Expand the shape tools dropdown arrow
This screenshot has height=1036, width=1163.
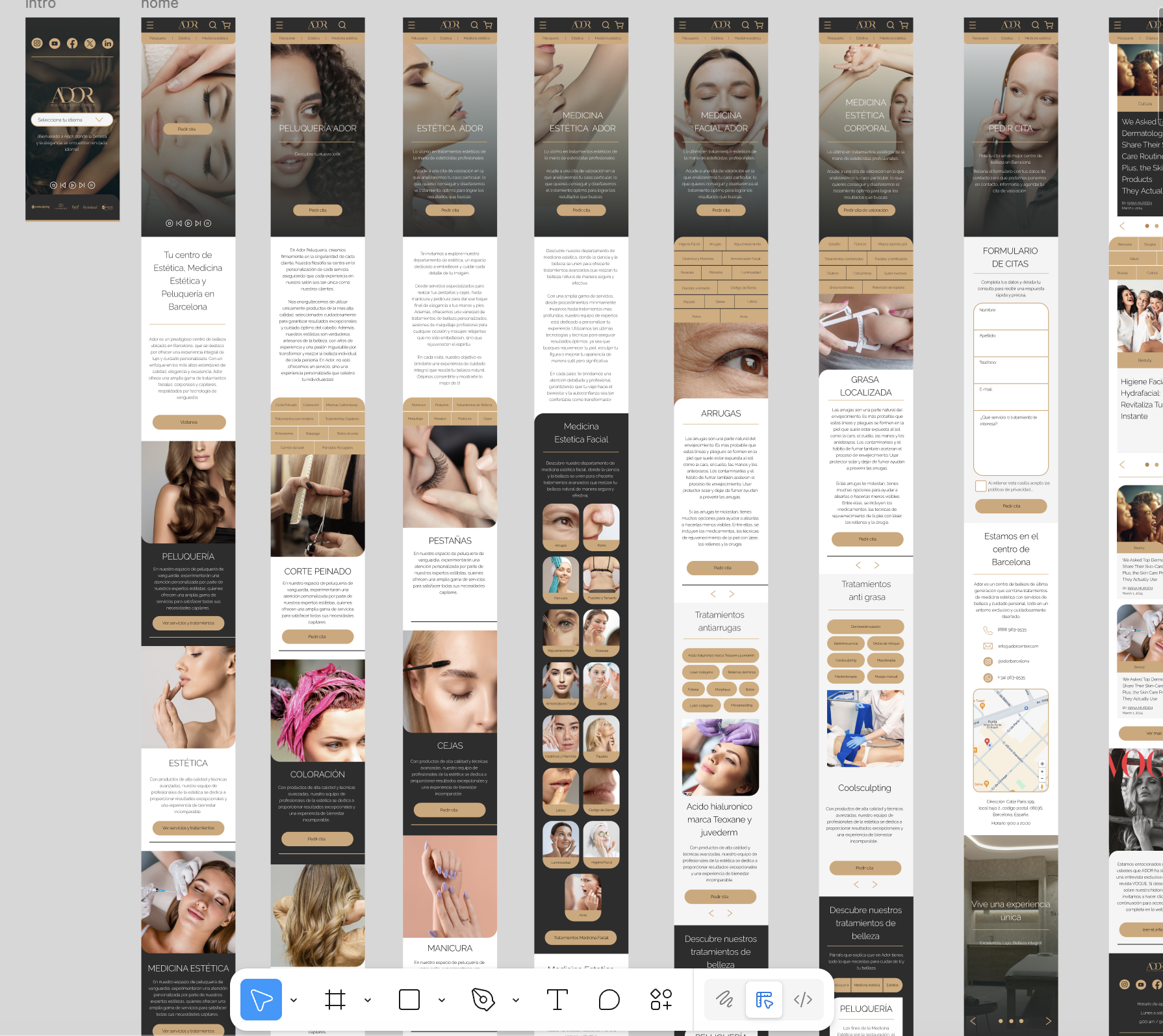click(442, 1000)
